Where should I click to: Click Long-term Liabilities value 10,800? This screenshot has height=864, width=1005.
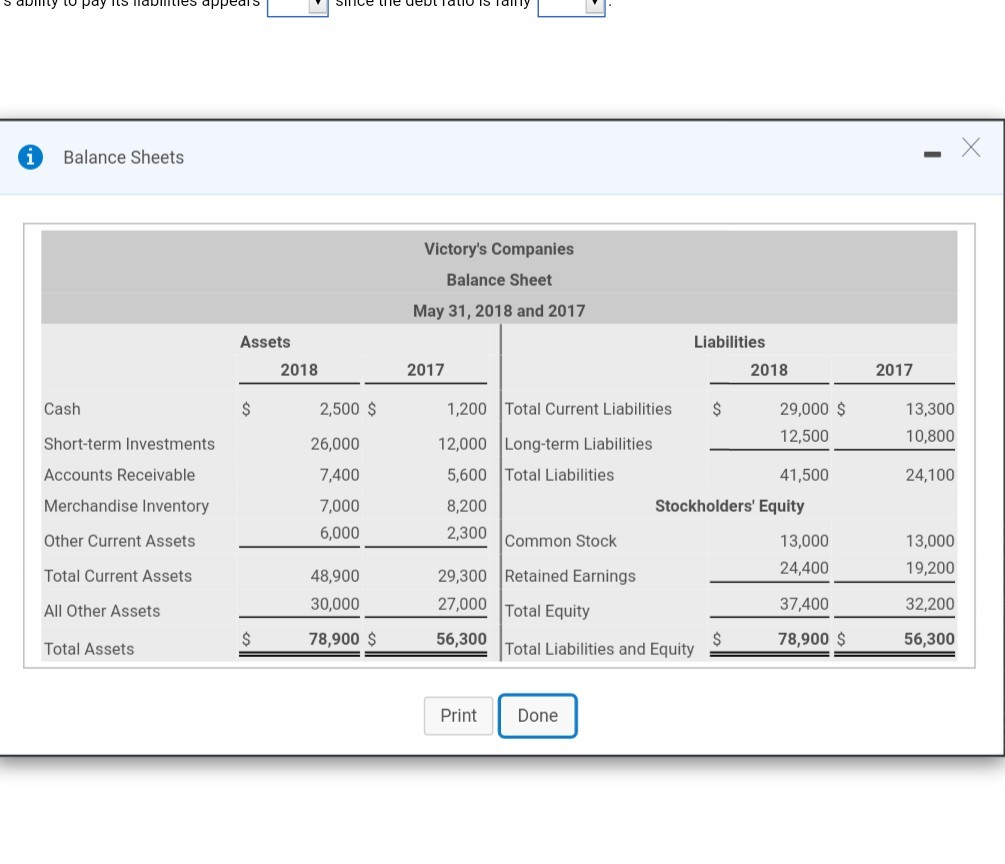pyautogui.click(x=930, y=436)
